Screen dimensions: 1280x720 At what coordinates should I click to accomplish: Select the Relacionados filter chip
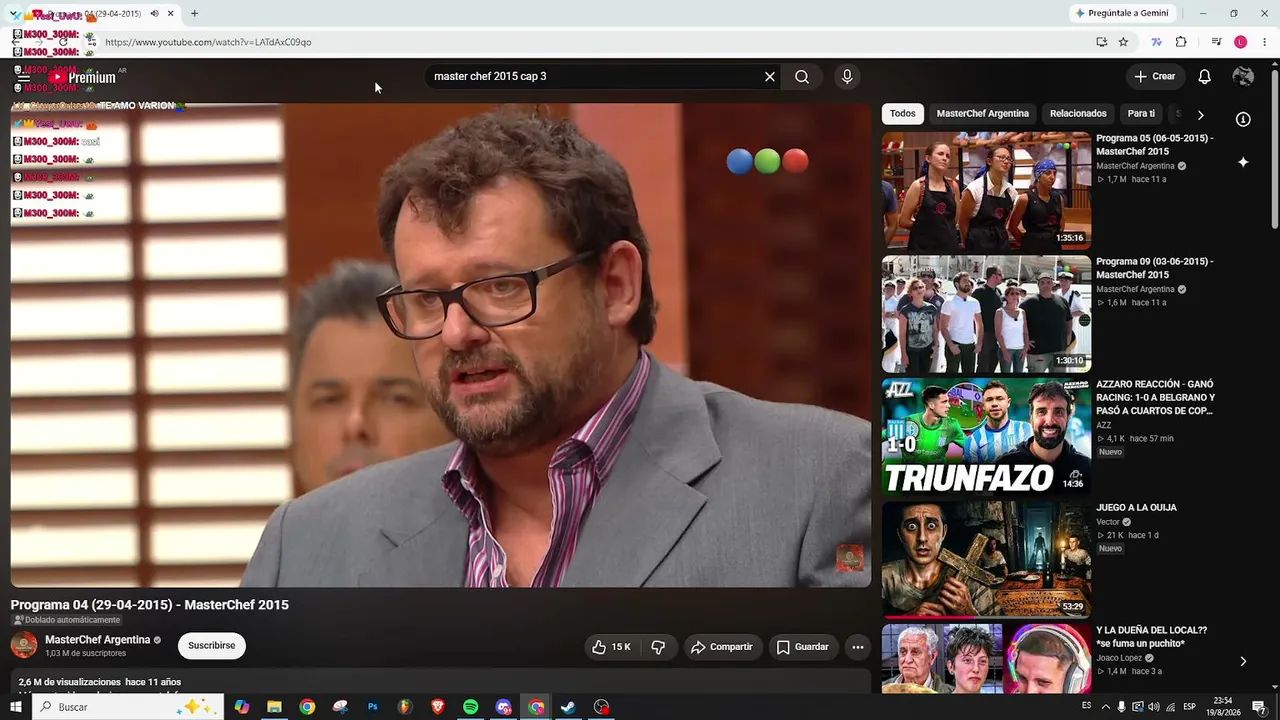(x=1078, y=114)
